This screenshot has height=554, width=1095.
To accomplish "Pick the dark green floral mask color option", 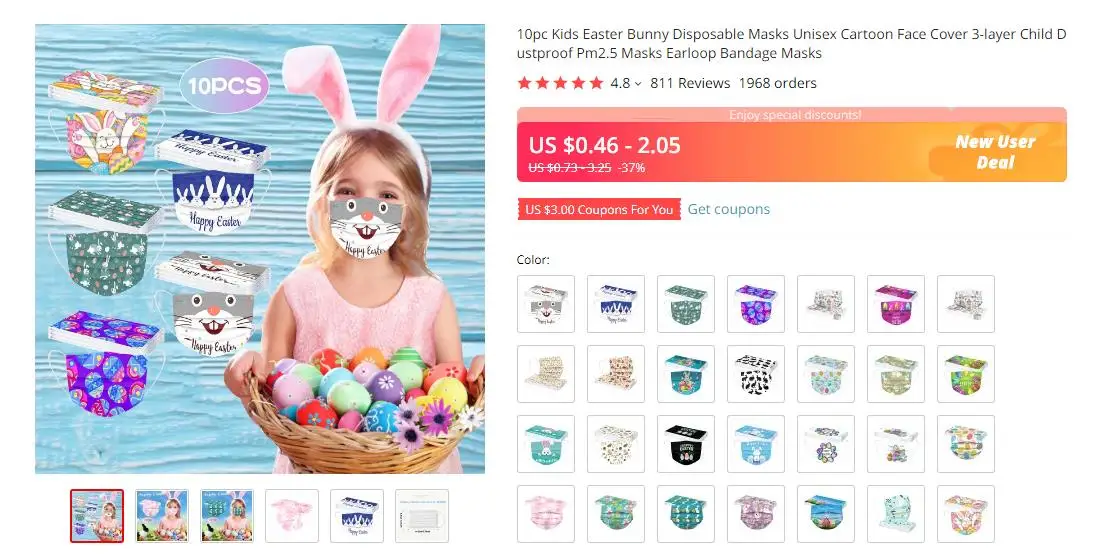I will point(686,304).
